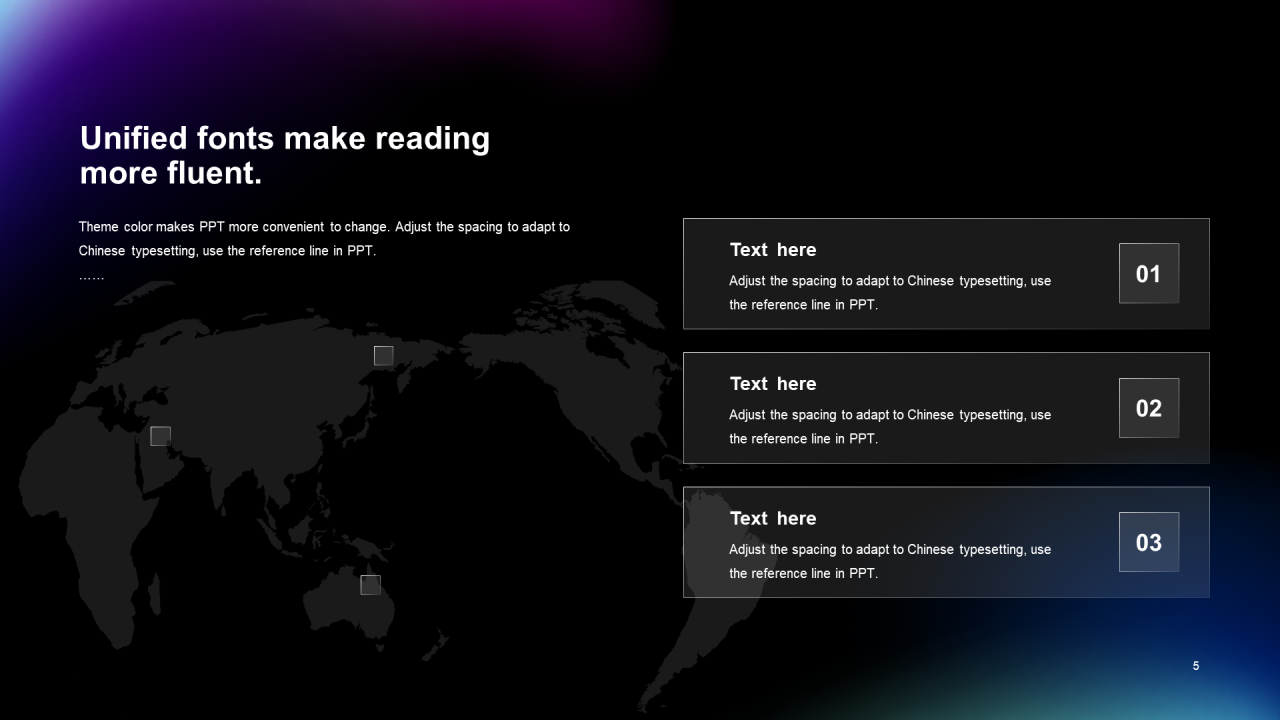Click the description text in the 02 card
Image resolution: width=1280 pixels, height=720 pixels.
click(890, 427)
